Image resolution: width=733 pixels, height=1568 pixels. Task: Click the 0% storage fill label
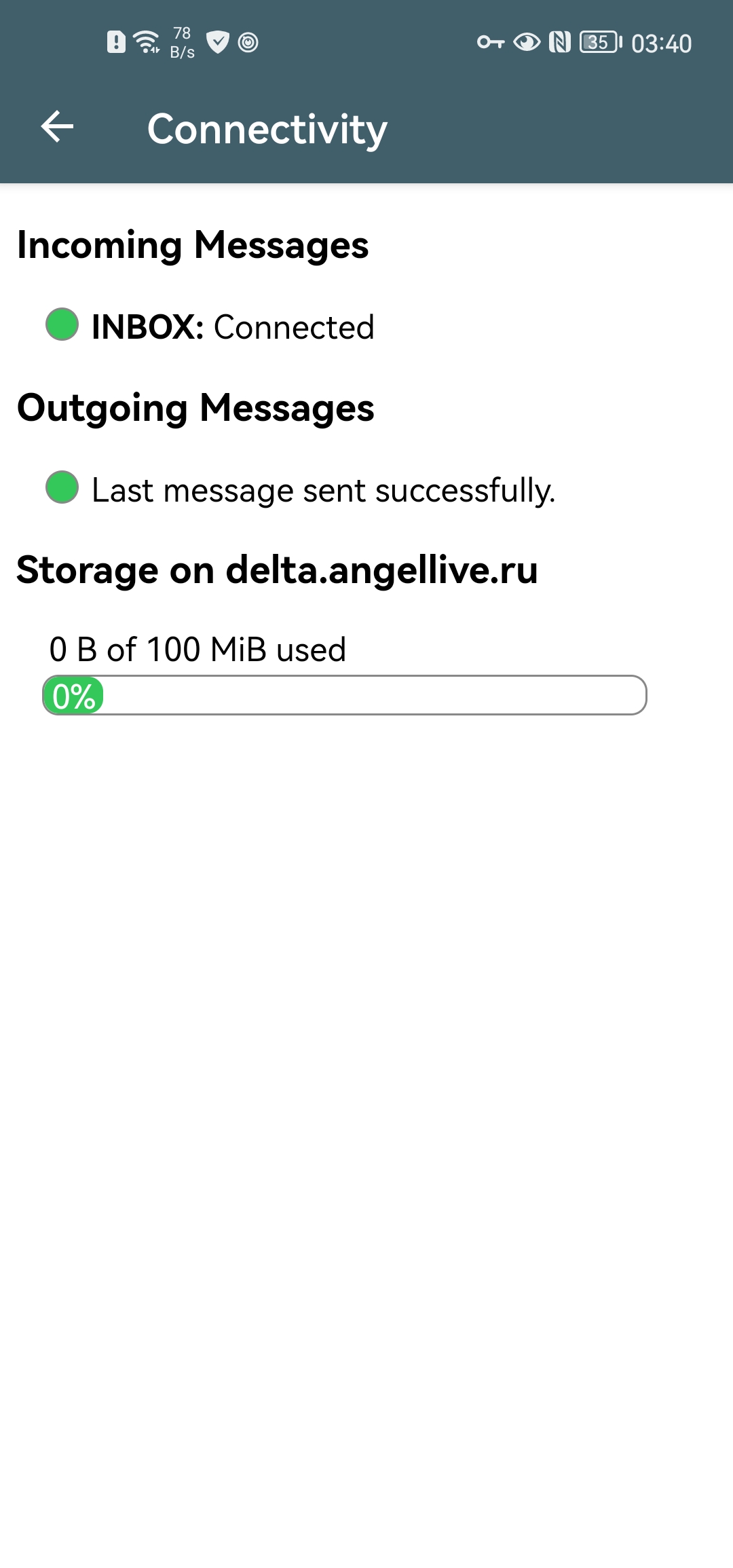pos(73,696)
